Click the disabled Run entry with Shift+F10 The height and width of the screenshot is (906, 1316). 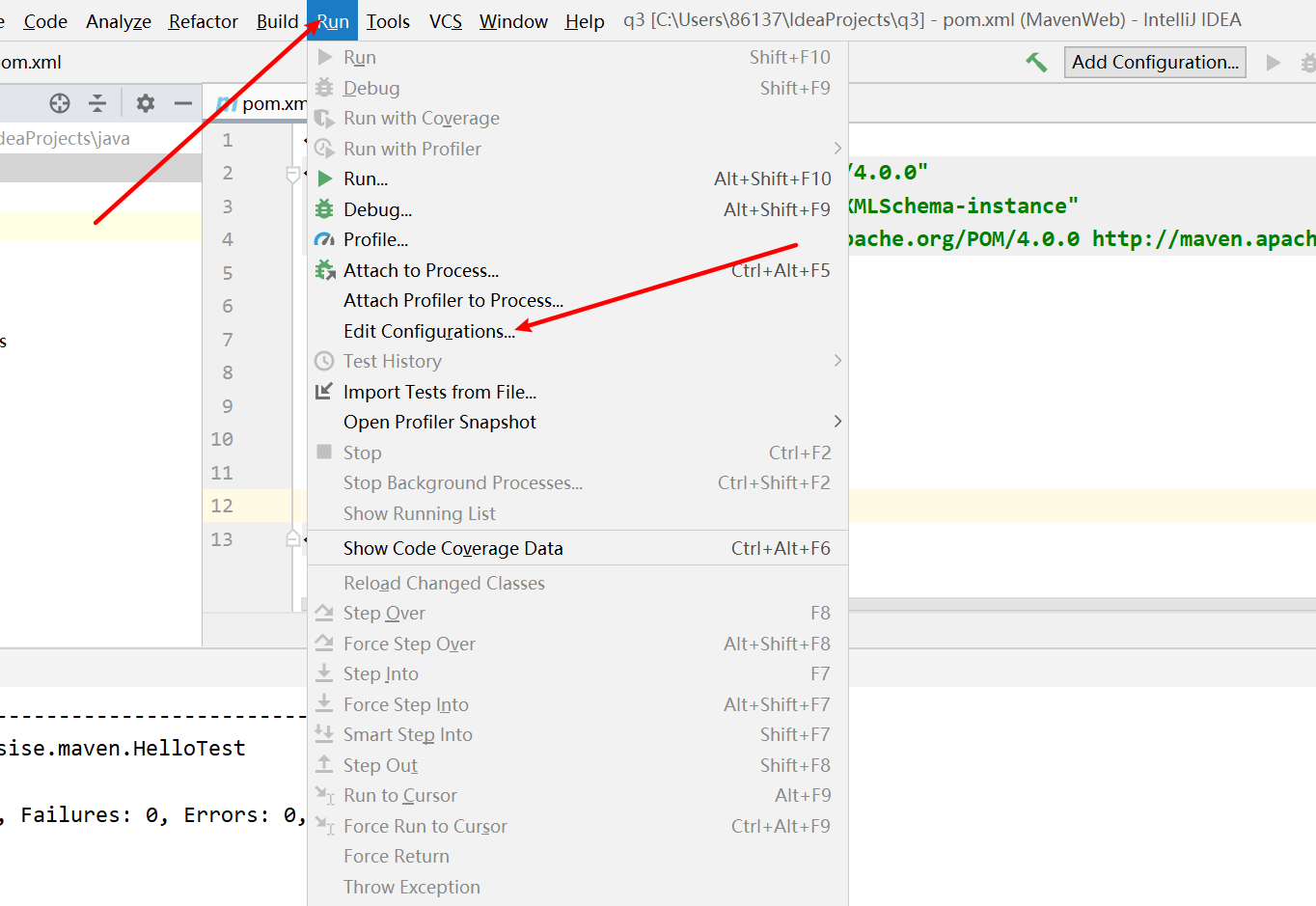[x=578, y=57]
